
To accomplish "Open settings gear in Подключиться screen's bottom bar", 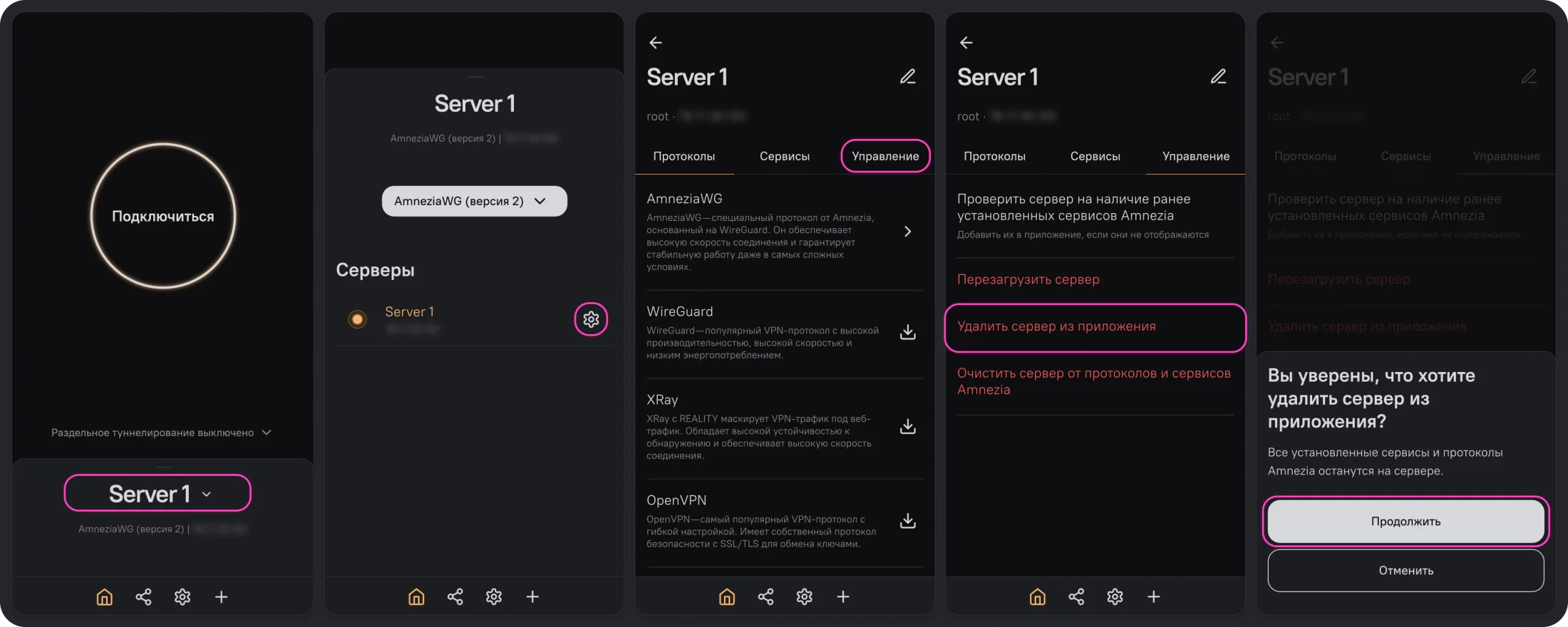I will pos(182,597).
